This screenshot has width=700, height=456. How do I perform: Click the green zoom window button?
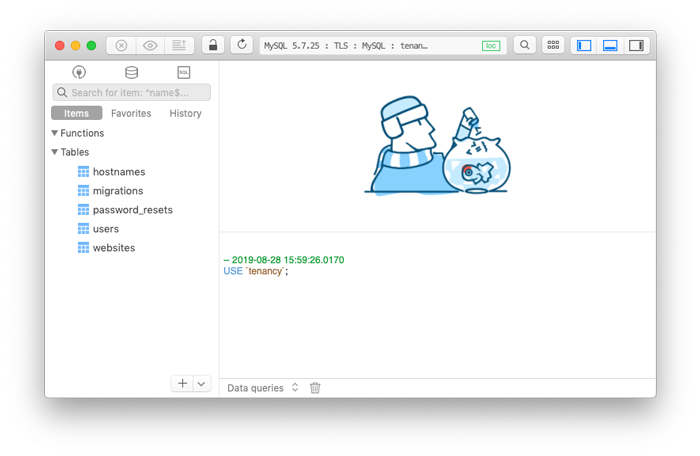(x=92, y=46)
